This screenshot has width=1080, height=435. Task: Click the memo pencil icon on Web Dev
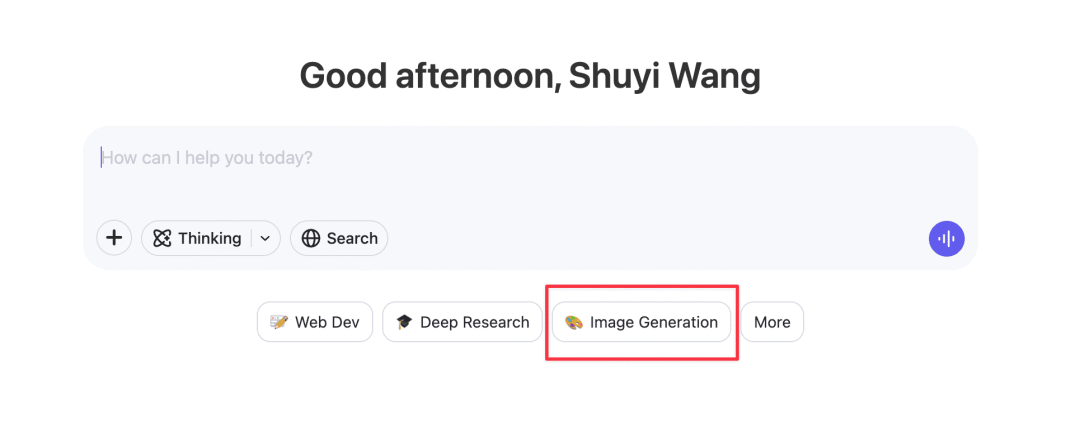[x=279, y=322]
